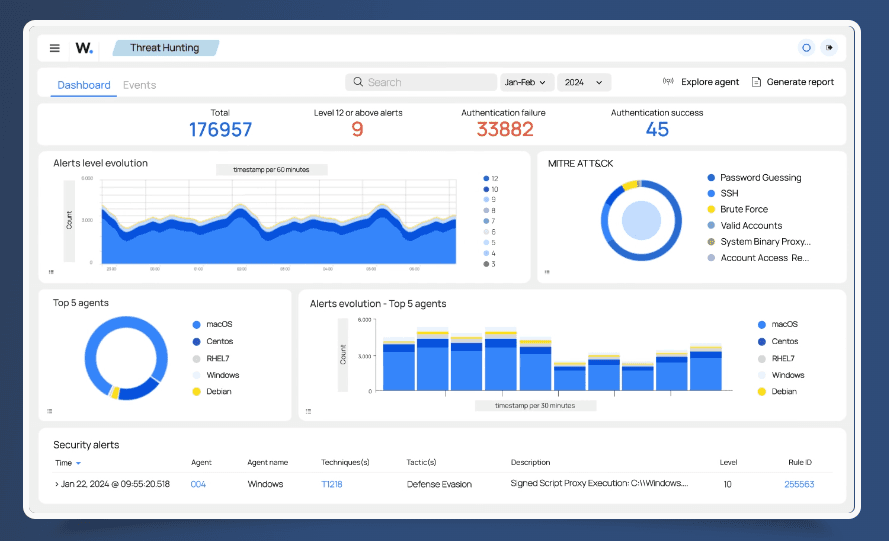889x541 pixels.
Task: Open technique T1218 link
Action: point(331,484)
